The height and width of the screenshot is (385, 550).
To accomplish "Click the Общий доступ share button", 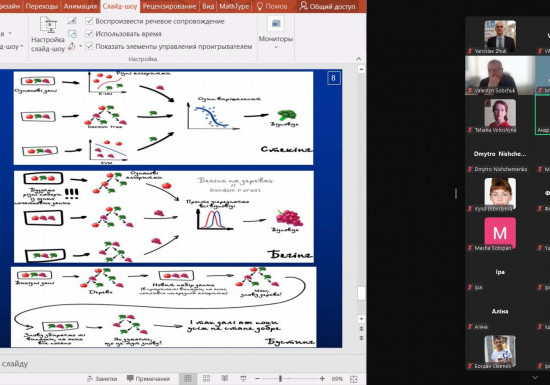I will [x=327, y=6].
